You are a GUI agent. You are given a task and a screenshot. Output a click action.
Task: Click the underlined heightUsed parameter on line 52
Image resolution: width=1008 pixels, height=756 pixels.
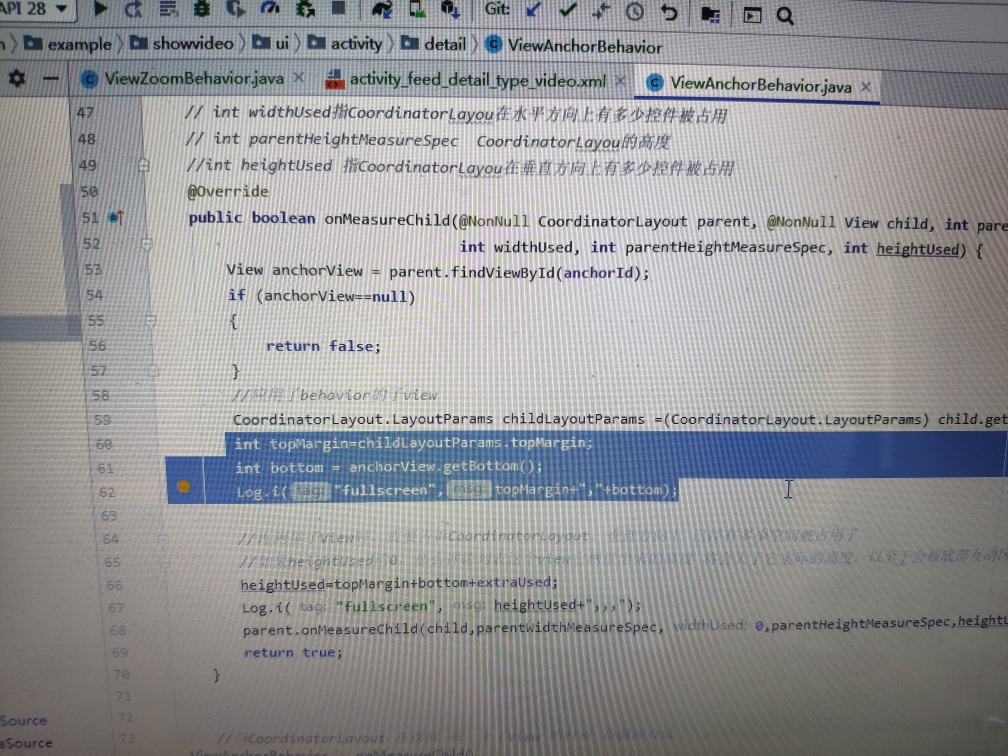pyautogui.click(x=917, y=249)
